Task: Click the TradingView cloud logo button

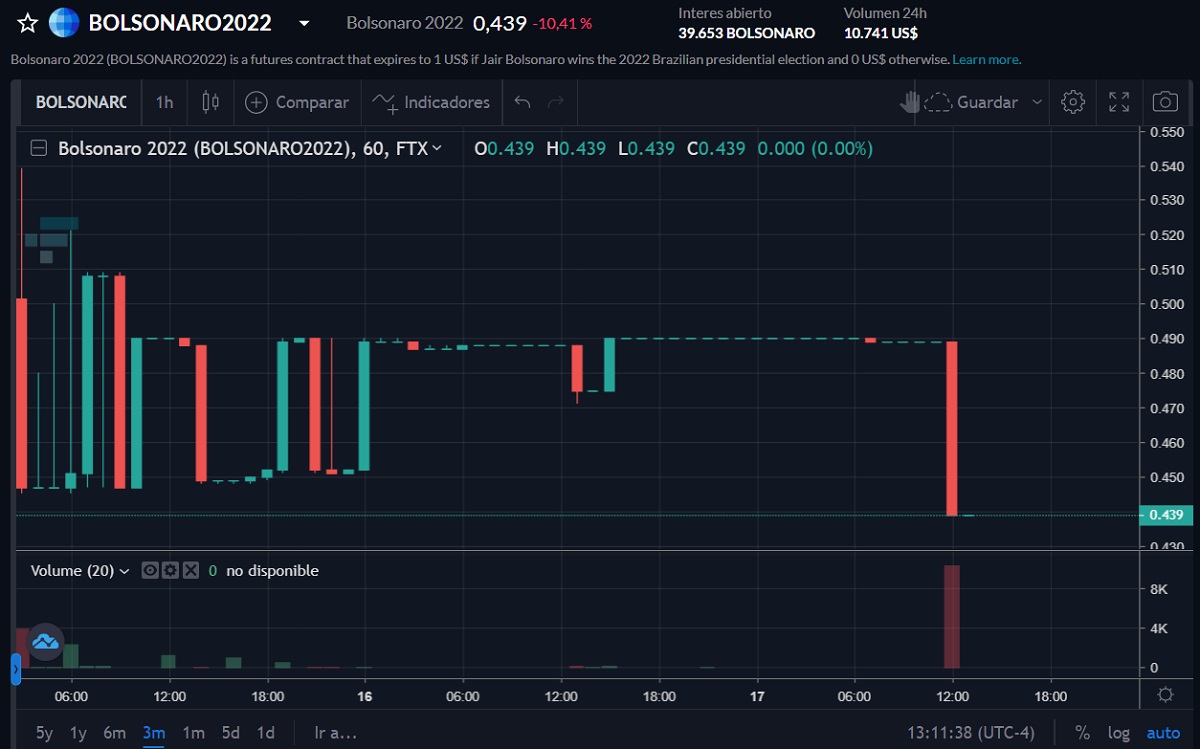Action: pos(45,641)
